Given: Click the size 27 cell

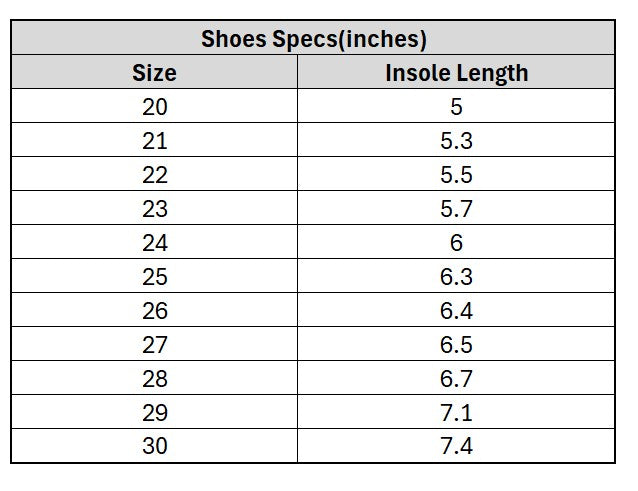Looking at the screenshot, I should click(x=155, y=345).
